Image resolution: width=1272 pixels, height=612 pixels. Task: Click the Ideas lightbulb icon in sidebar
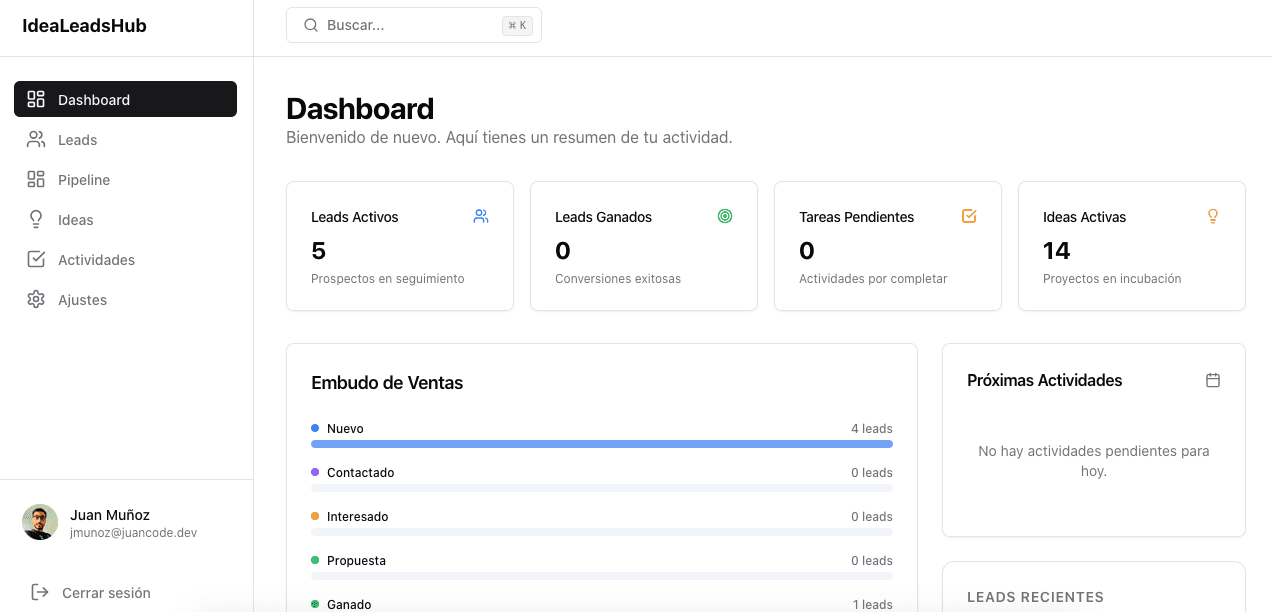(36, 219)
